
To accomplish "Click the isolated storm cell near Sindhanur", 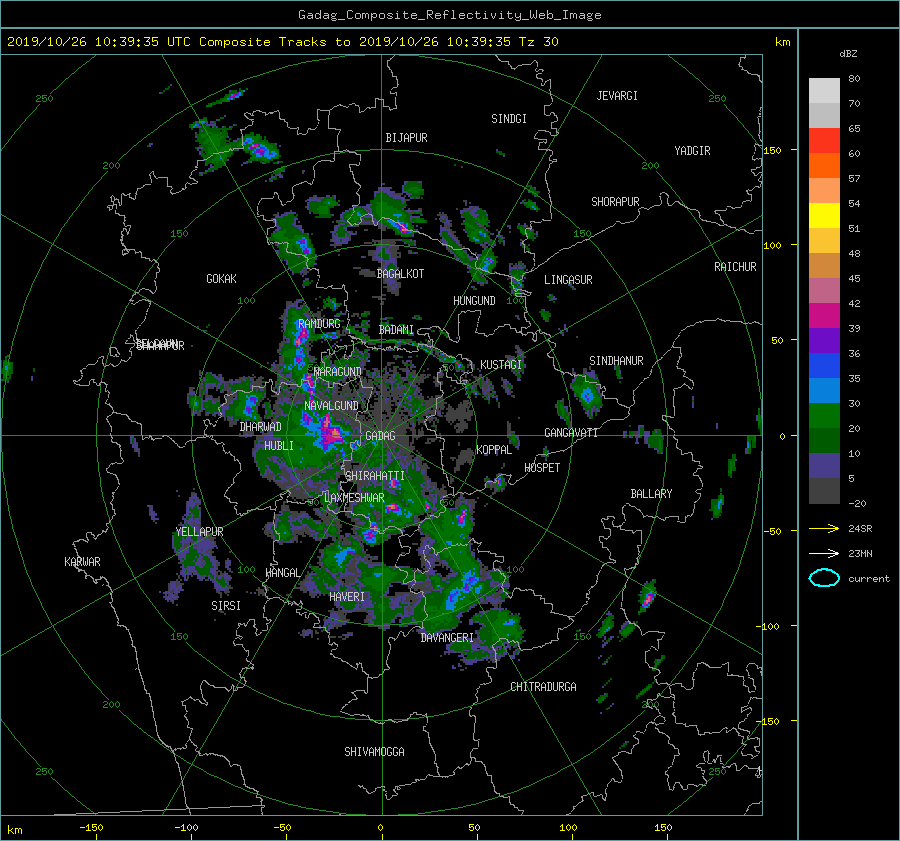I will [587, 393].
